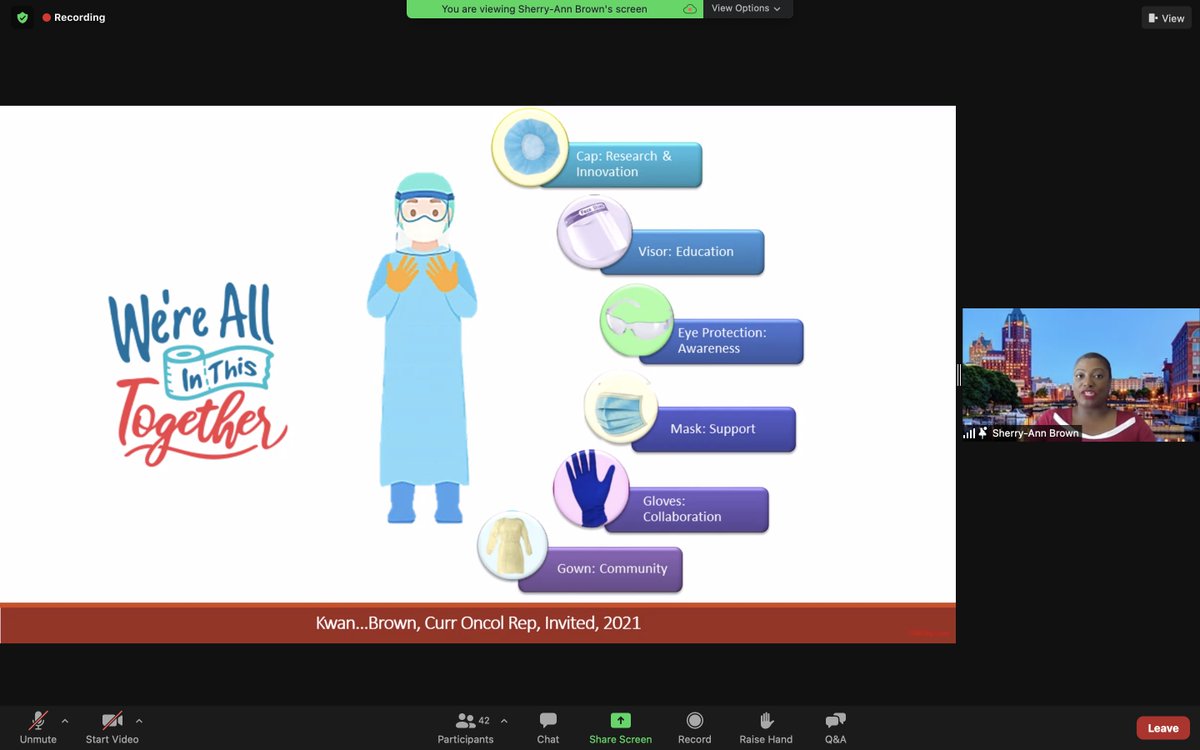Screen dimensions: 1200x750
Task: Open video settings chevron next to Start Video
Action: [x=139, y=720]
